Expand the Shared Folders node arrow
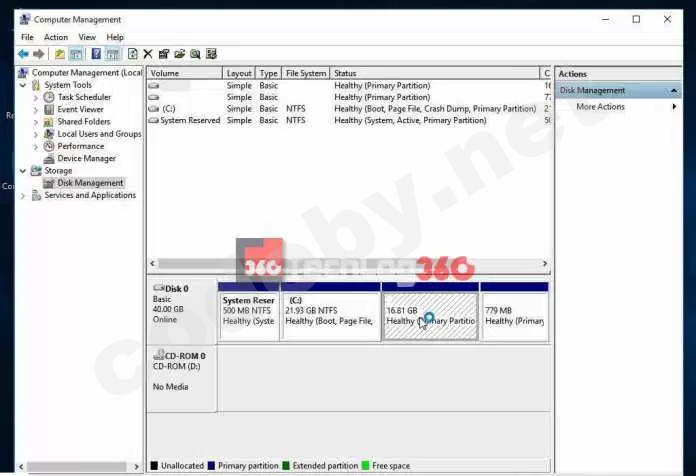Viewport: 696px width, 476px height. [x=36, y=122]
